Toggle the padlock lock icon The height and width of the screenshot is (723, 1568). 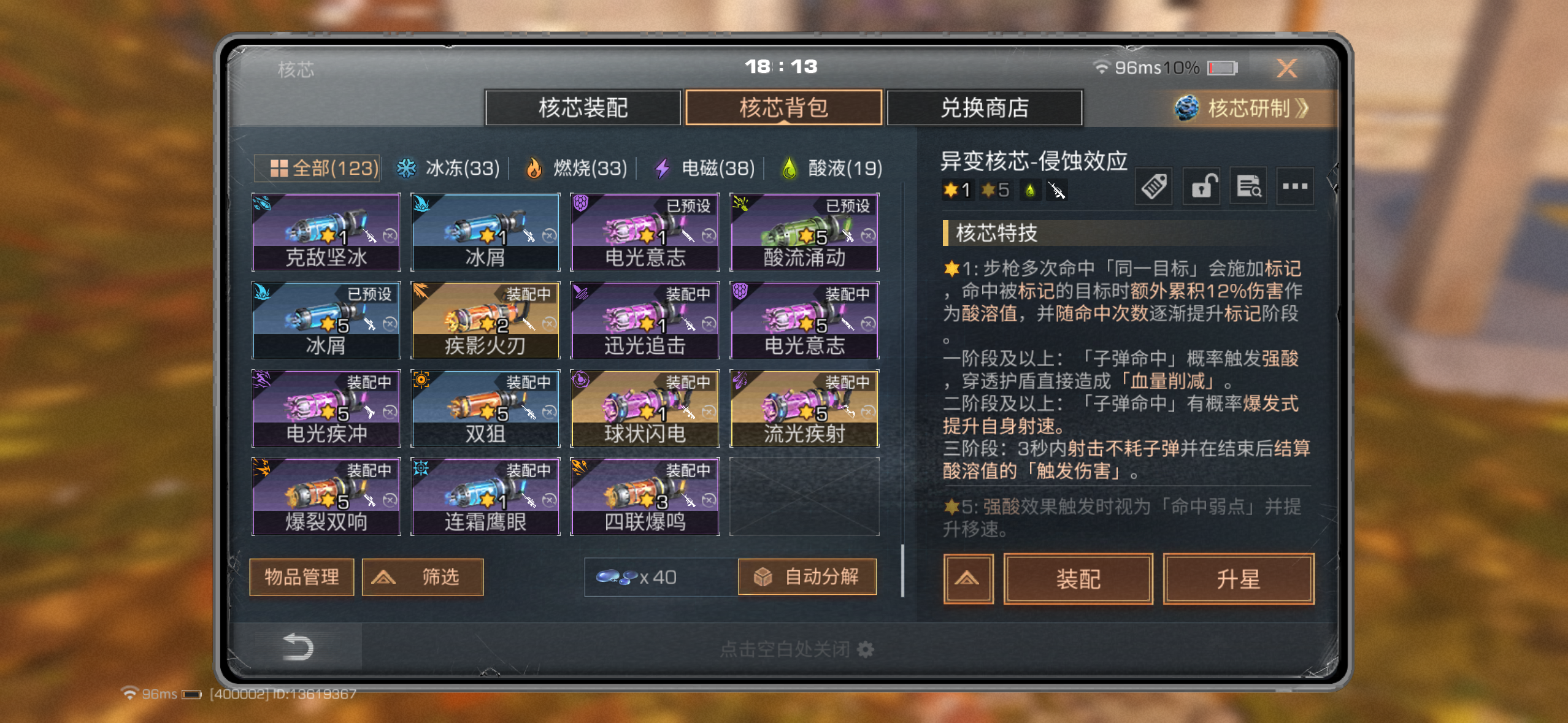[1201, 186]
